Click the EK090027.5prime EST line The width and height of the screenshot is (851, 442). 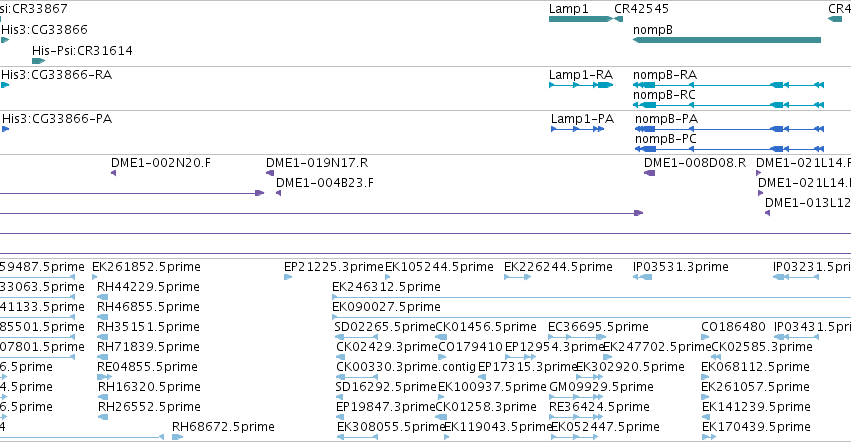pyautogui.click(x=592, y=317)
